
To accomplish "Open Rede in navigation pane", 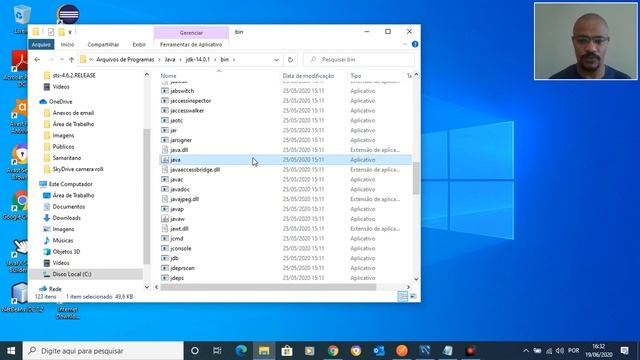I will (x=55, y=289).
